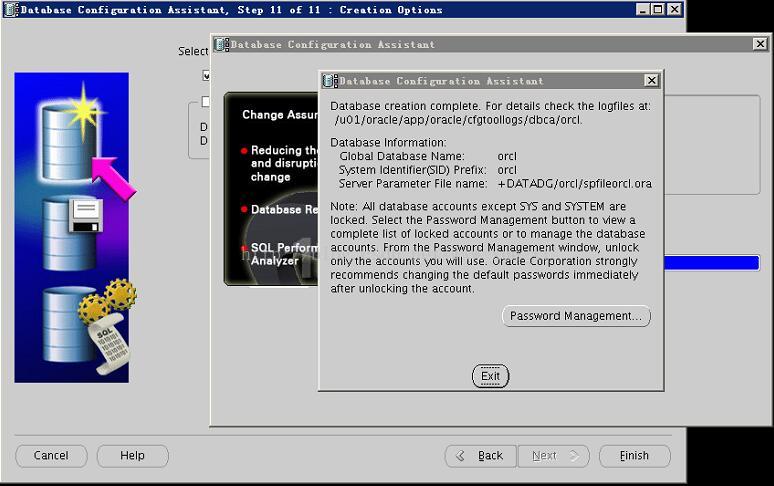Click the 'Database Information:' label
The width and height of the screenshot is (774, 486).
[388, 143]
